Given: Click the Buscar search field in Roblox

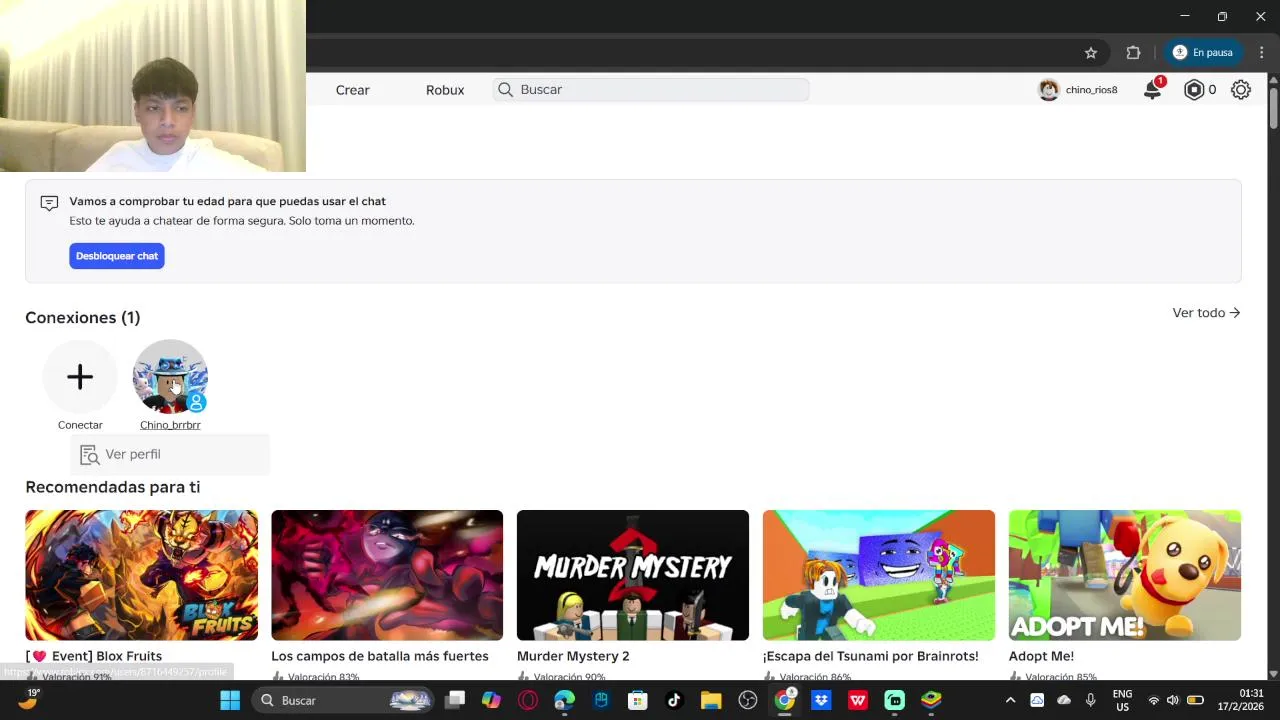Looking at the screenshot, I should (651, 90).
